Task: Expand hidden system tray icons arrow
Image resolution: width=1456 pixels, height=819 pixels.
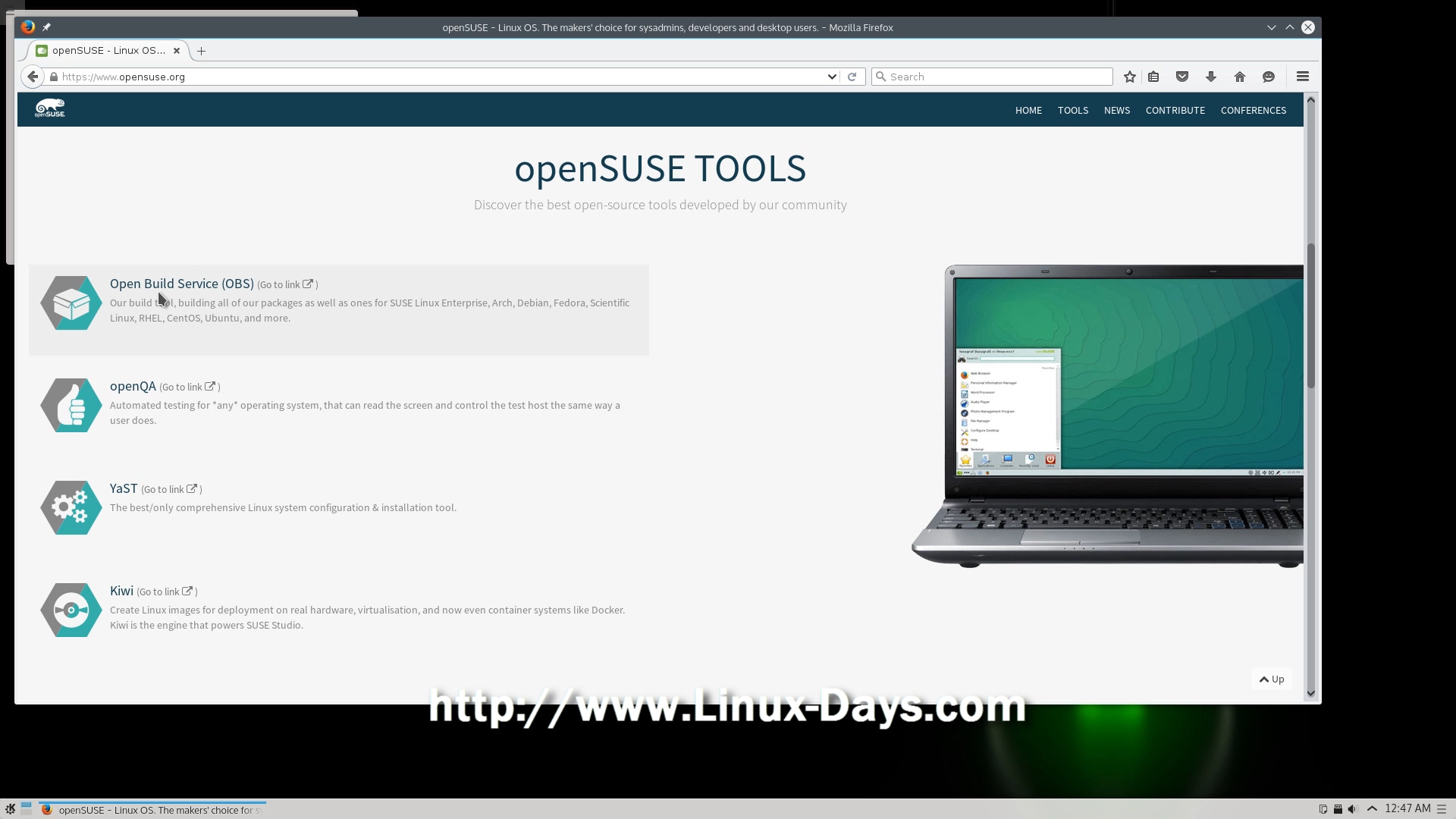Action: [1372, 809]
